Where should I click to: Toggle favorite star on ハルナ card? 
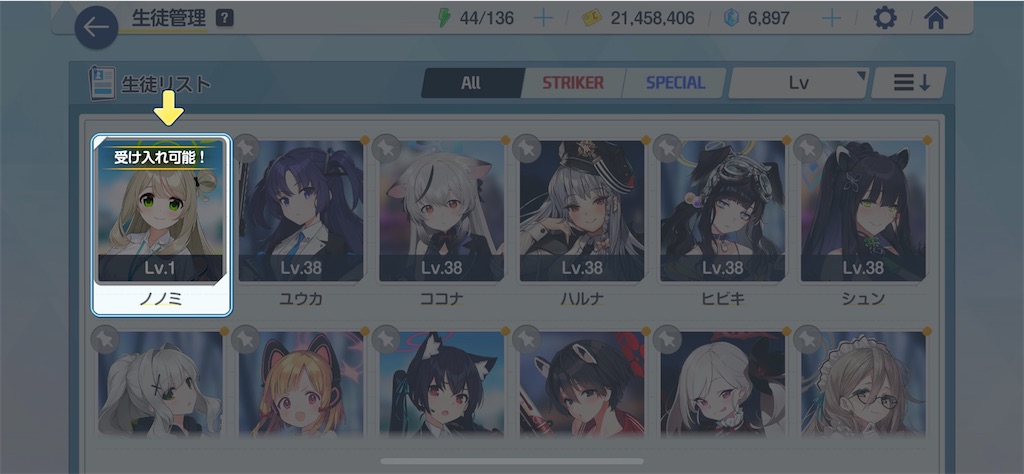[x=526, y=148]
